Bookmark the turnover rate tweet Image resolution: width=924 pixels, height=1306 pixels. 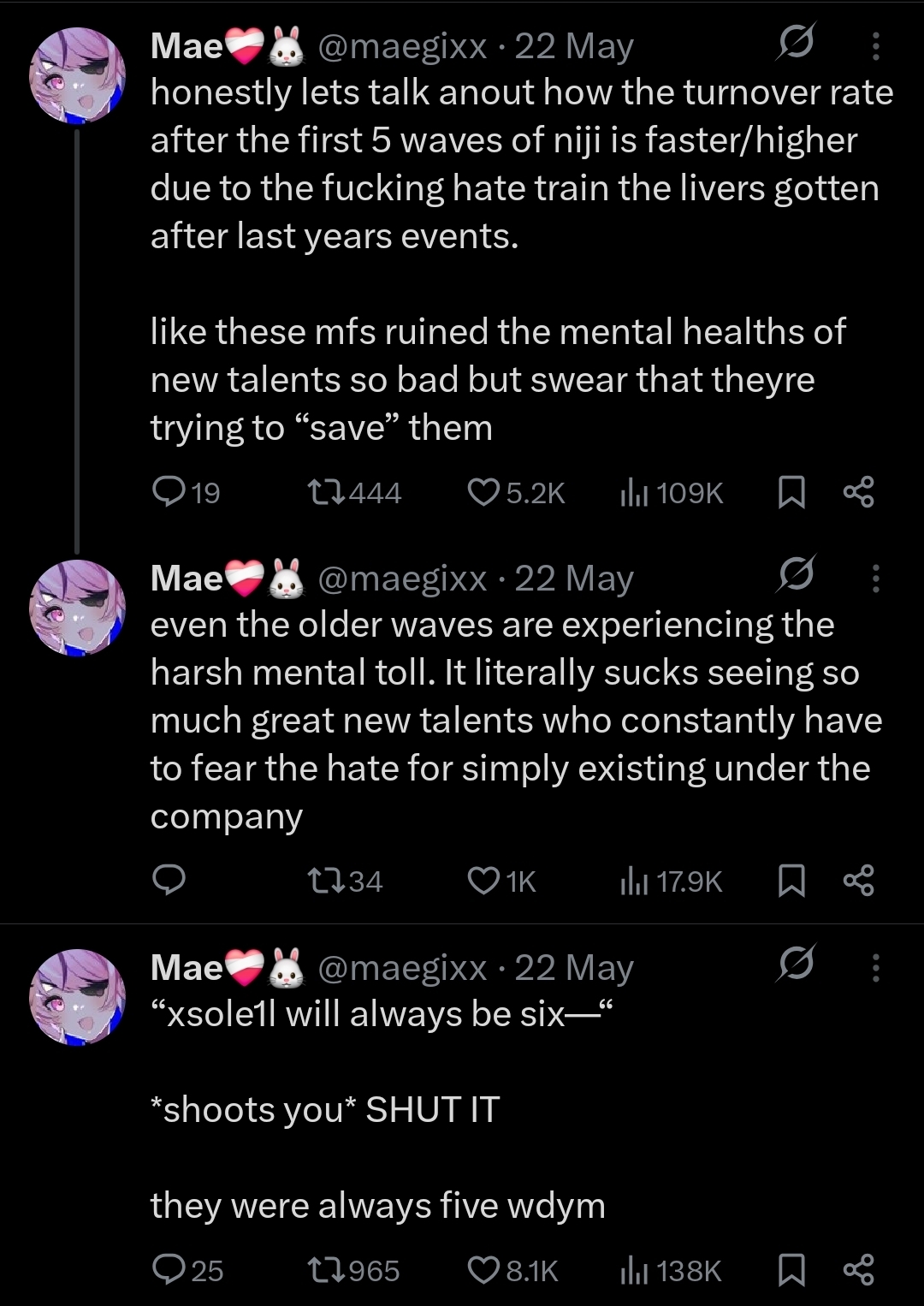click(791, 492)
